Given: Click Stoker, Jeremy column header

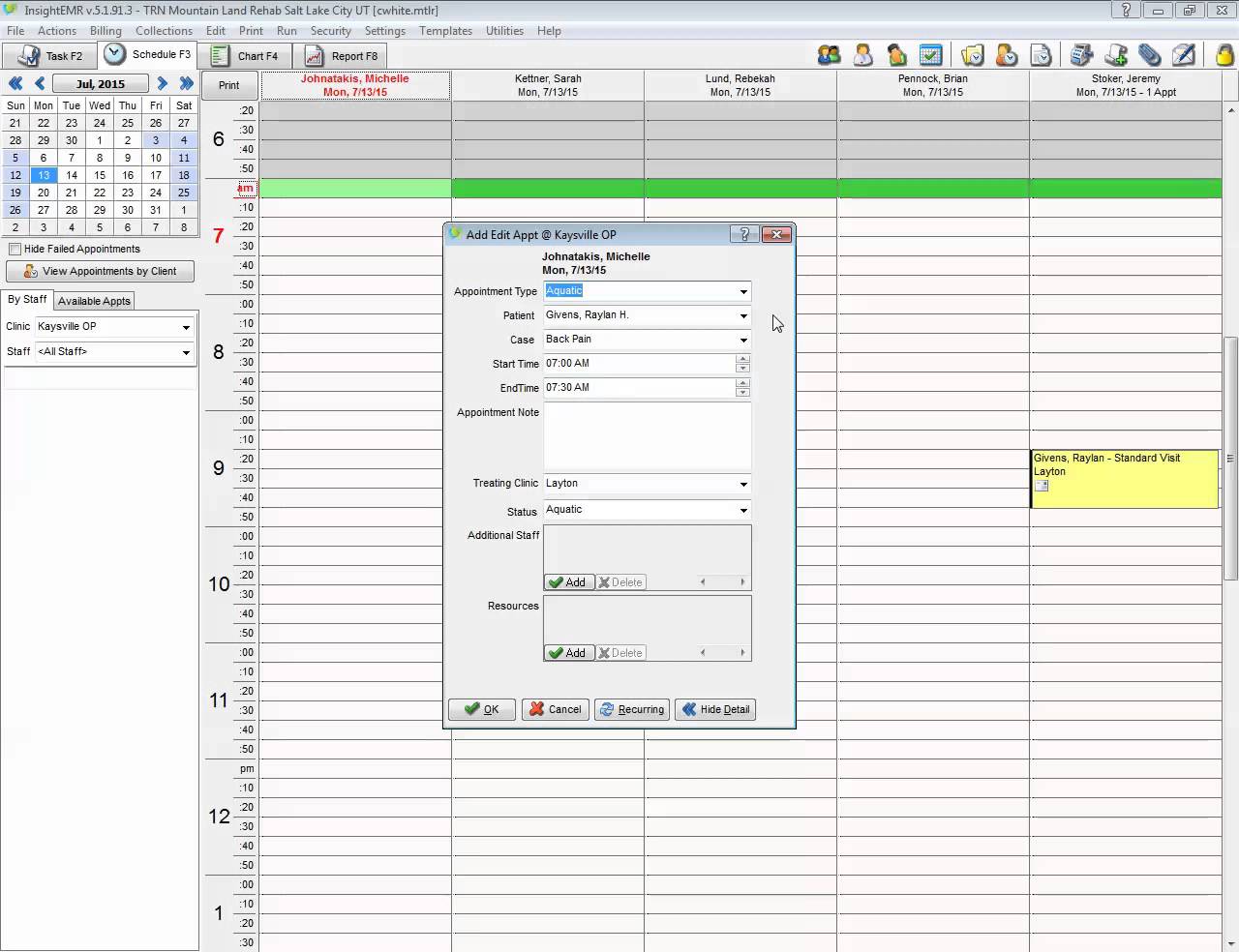Looking at the screenshot, I should tap(1126, 85).
